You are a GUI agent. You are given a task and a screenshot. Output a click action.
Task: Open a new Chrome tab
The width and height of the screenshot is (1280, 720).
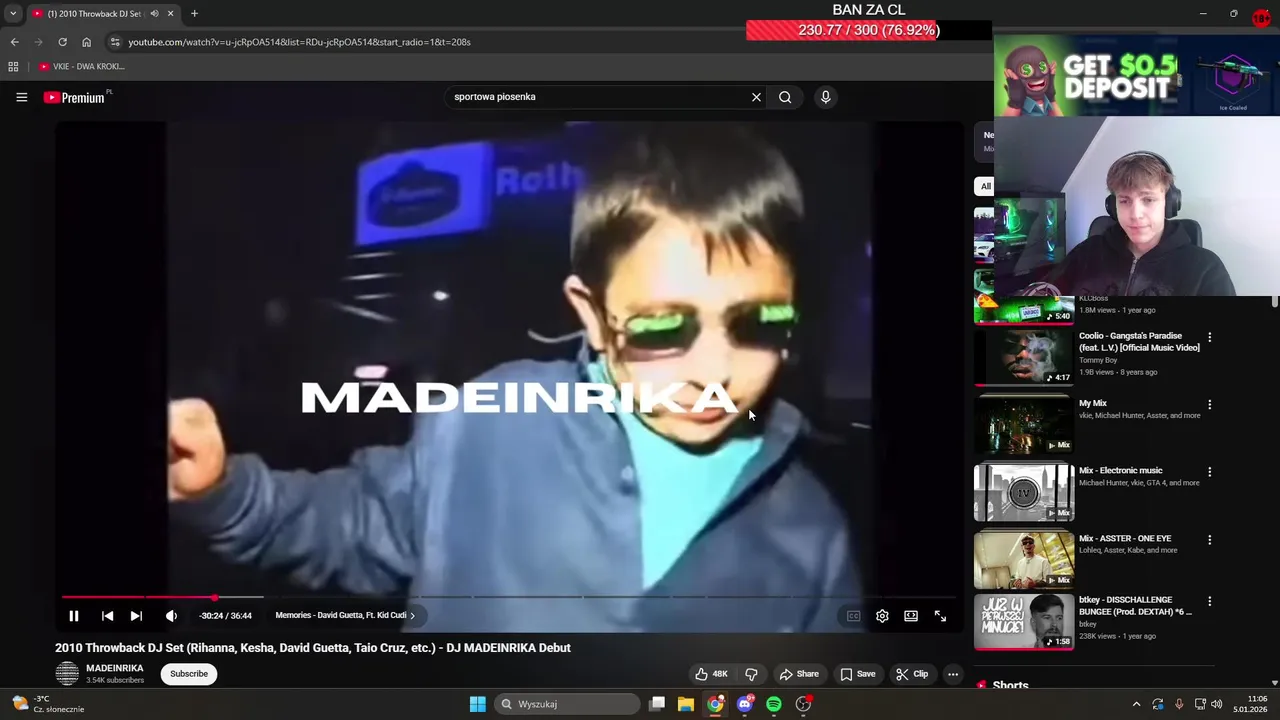194,14
